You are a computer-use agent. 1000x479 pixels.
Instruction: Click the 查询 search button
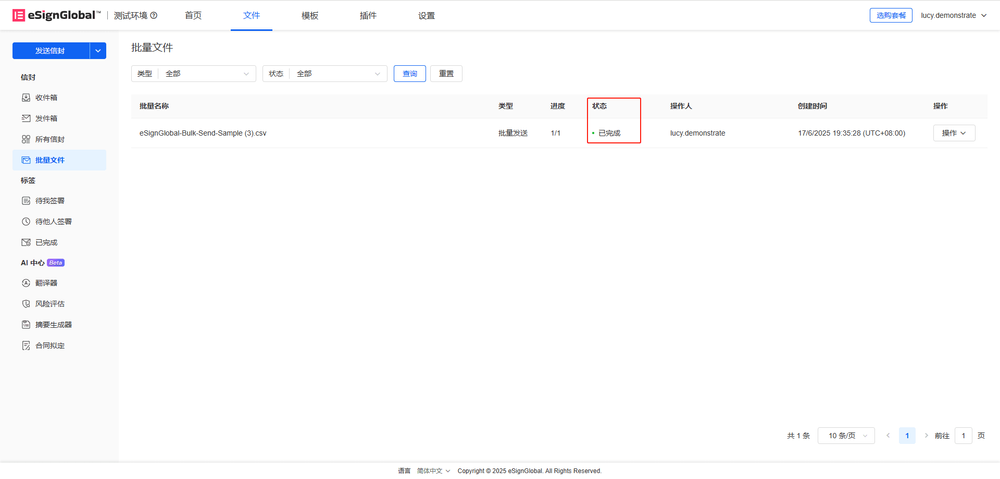[410, 74]
